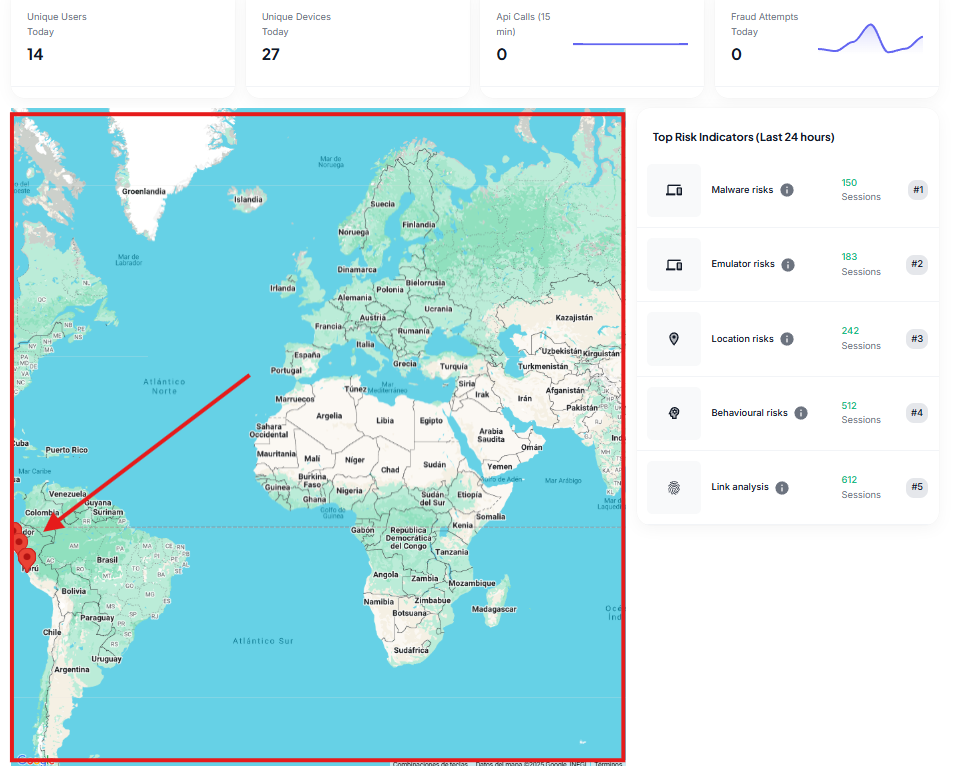Viewport: 956px width, 766px height.
Task: Click Sudáfrica label on the map
Action: point(411,650)
